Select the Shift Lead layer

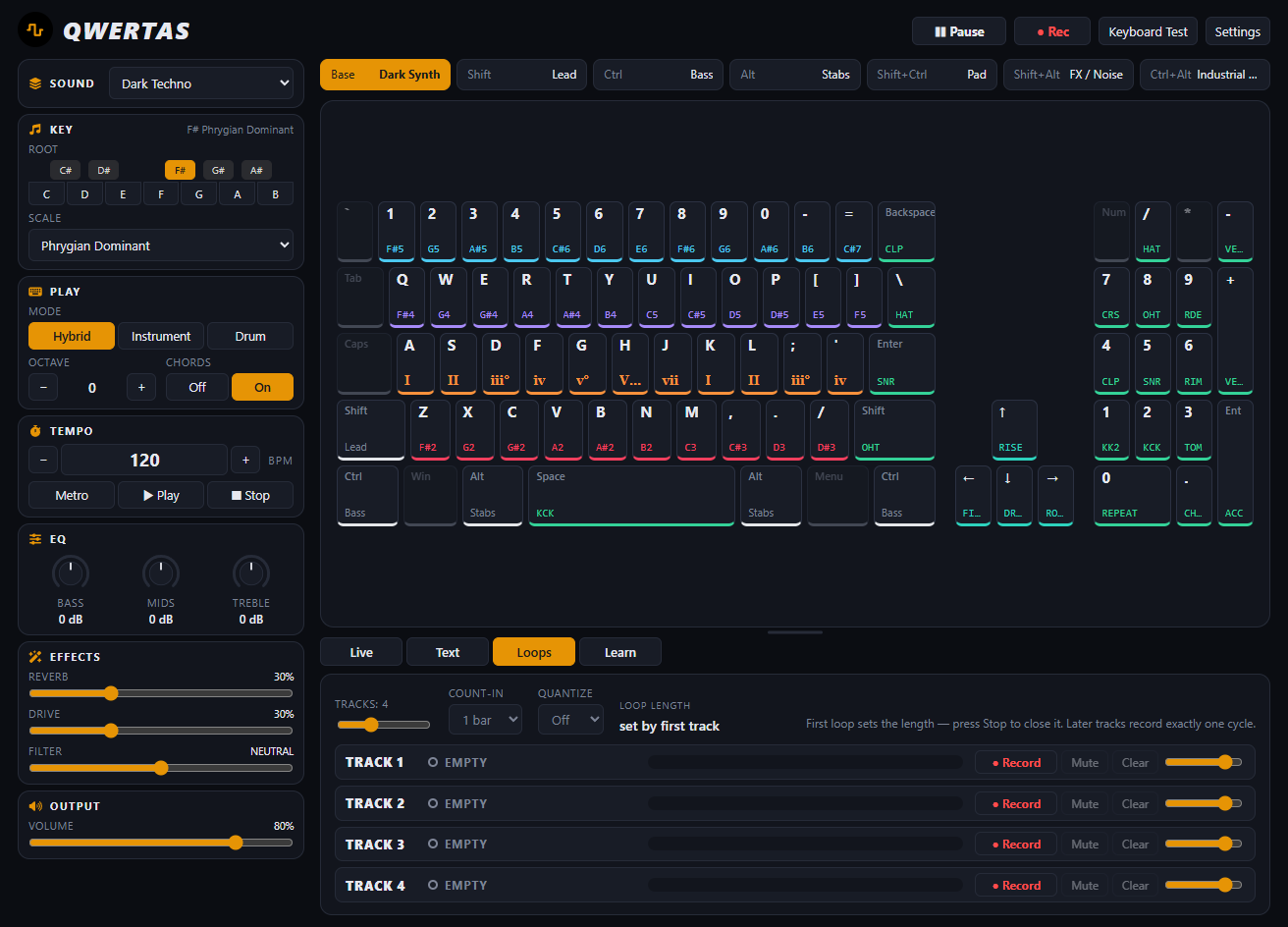coord(522,75)
